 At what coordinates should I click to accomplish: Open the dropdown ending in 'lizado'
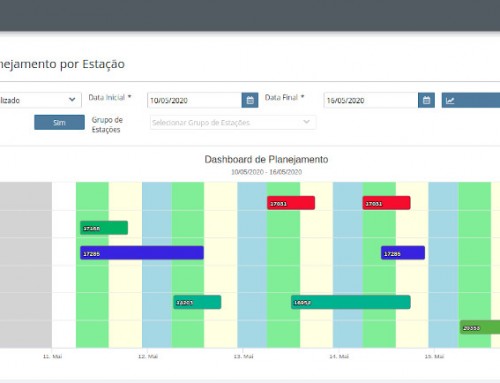pos(40,100)
